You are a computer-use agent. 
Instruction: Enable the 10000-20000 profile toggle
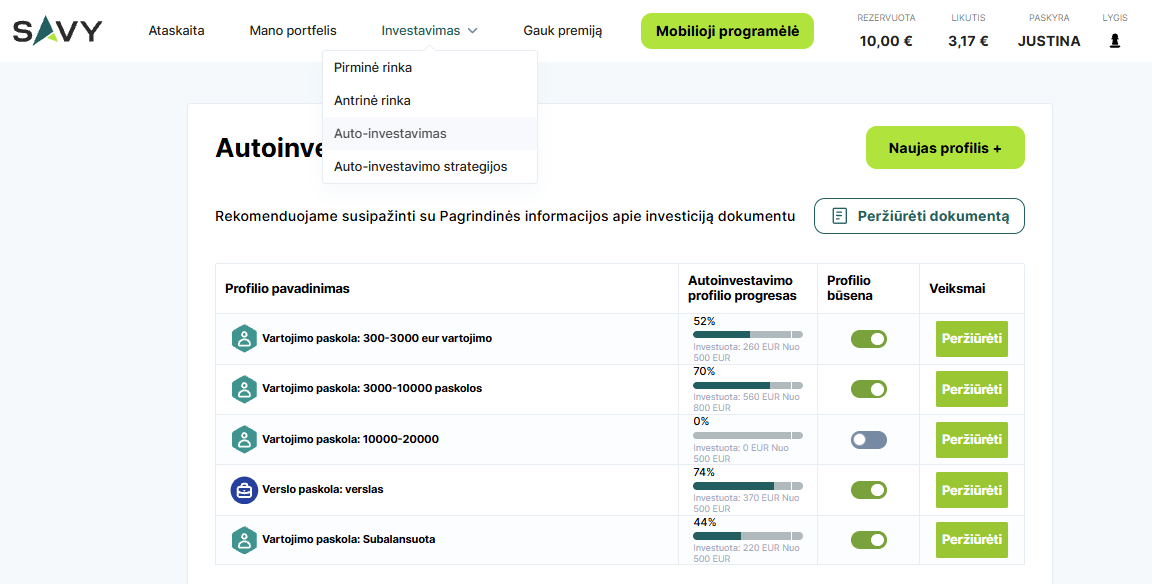pyautogui.click(x=868, y=439)
